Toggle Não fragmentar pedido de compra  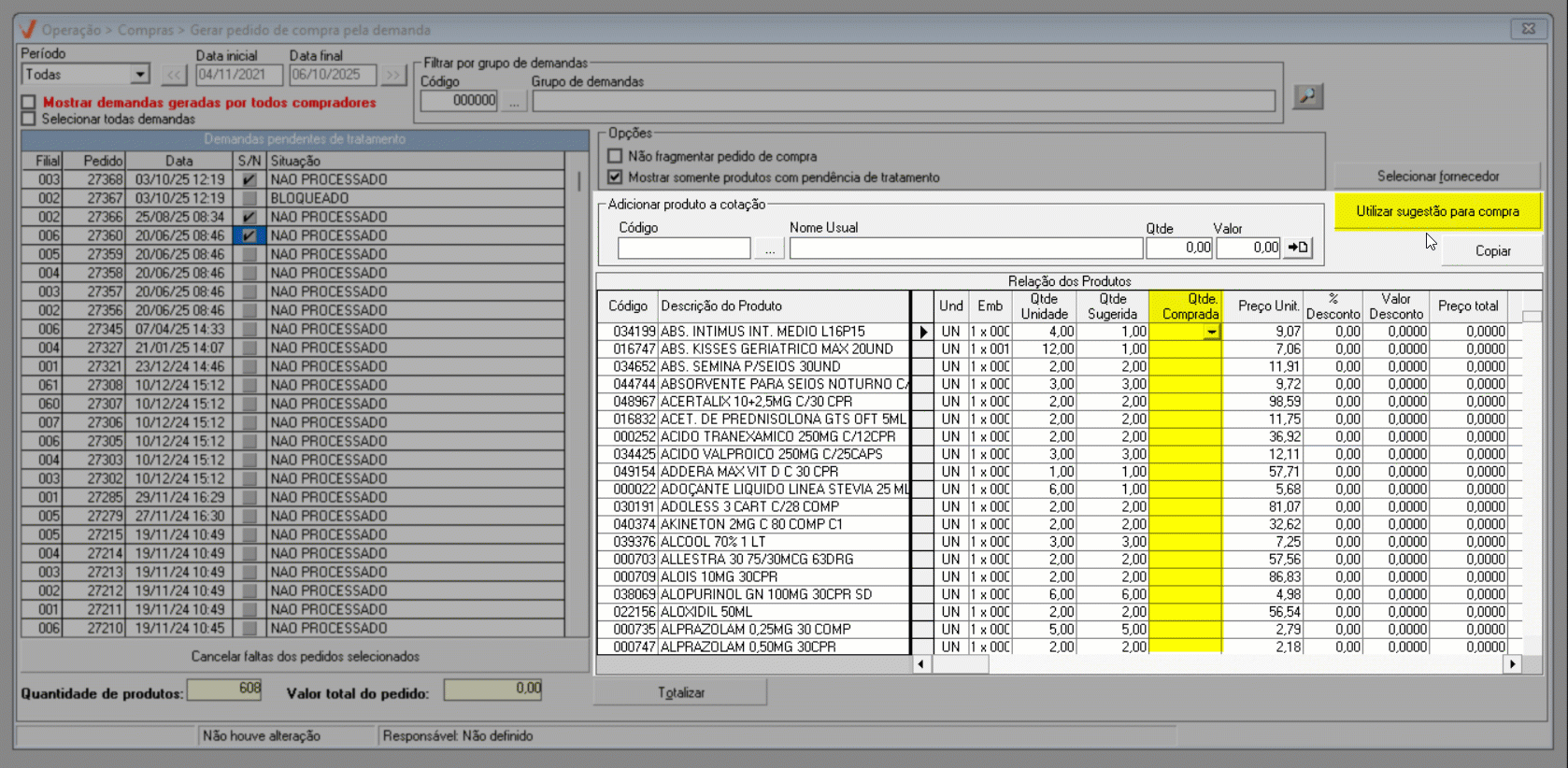tap(615, 156)
